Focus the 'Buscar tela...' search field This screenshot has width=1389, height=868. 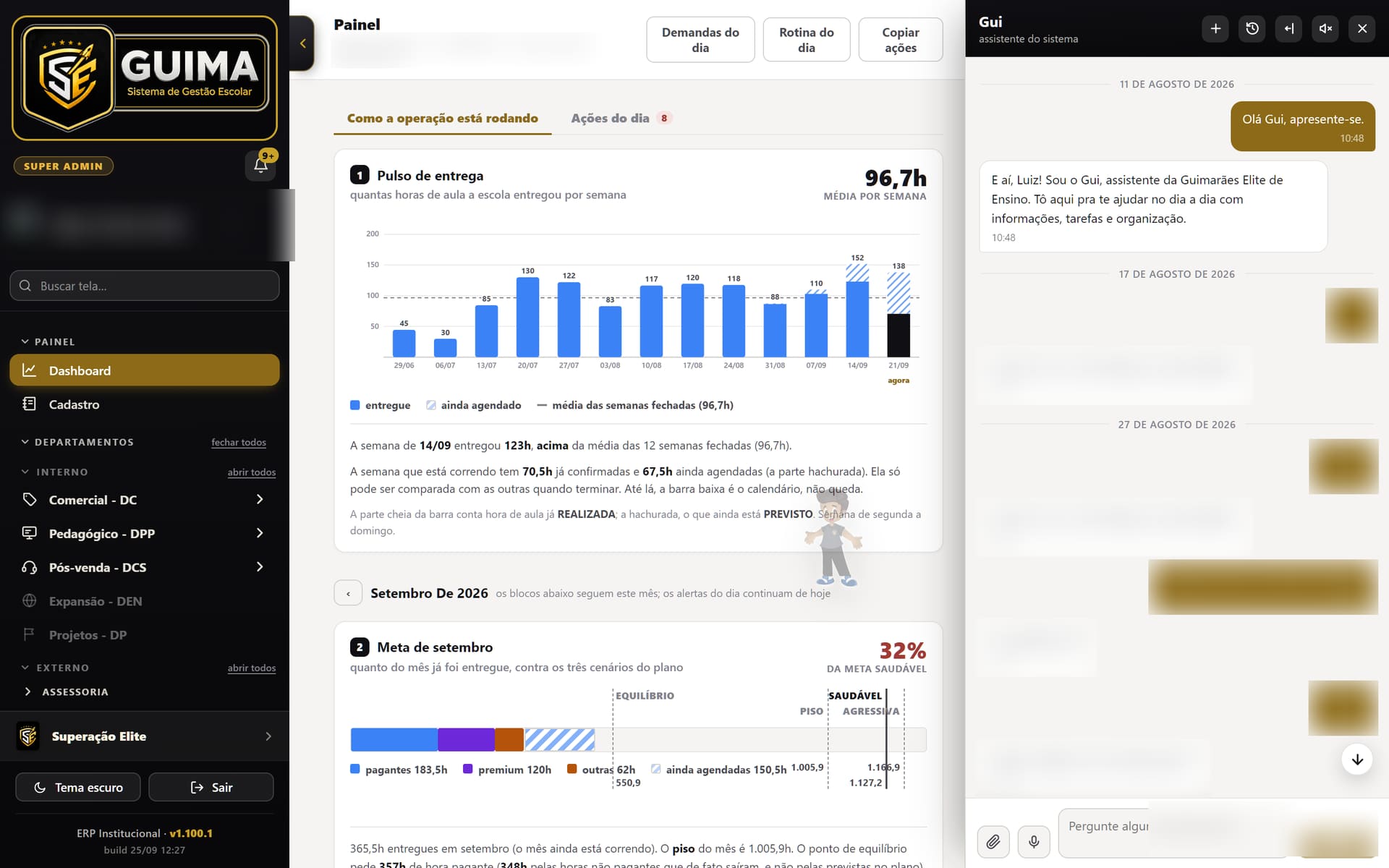[x=145, y=286]
